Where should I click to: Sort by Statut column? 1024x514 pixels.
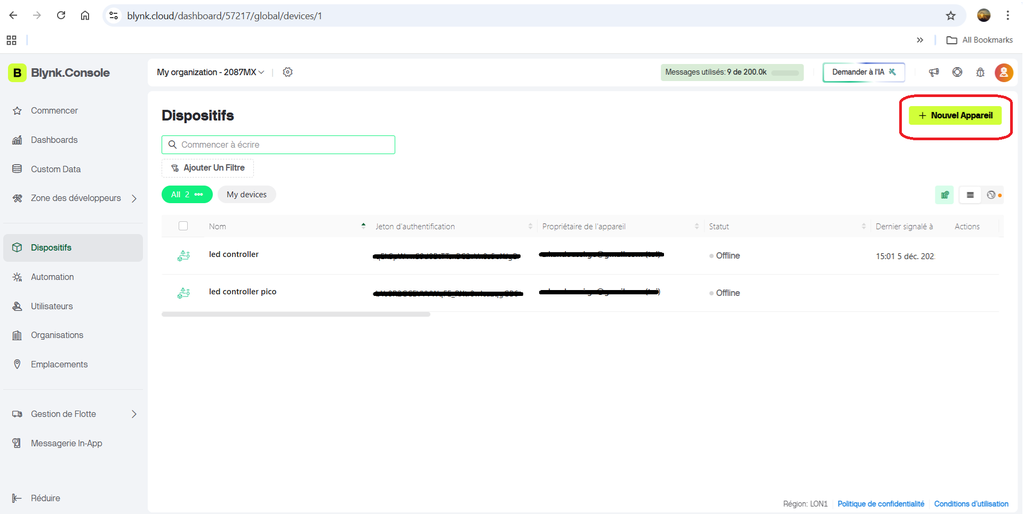[863, 227]
